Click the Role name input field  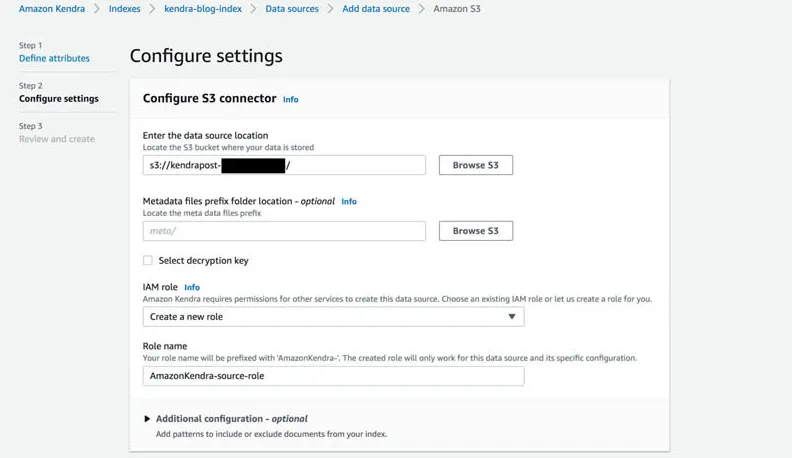pyautogui.click(x=333, y=376)
